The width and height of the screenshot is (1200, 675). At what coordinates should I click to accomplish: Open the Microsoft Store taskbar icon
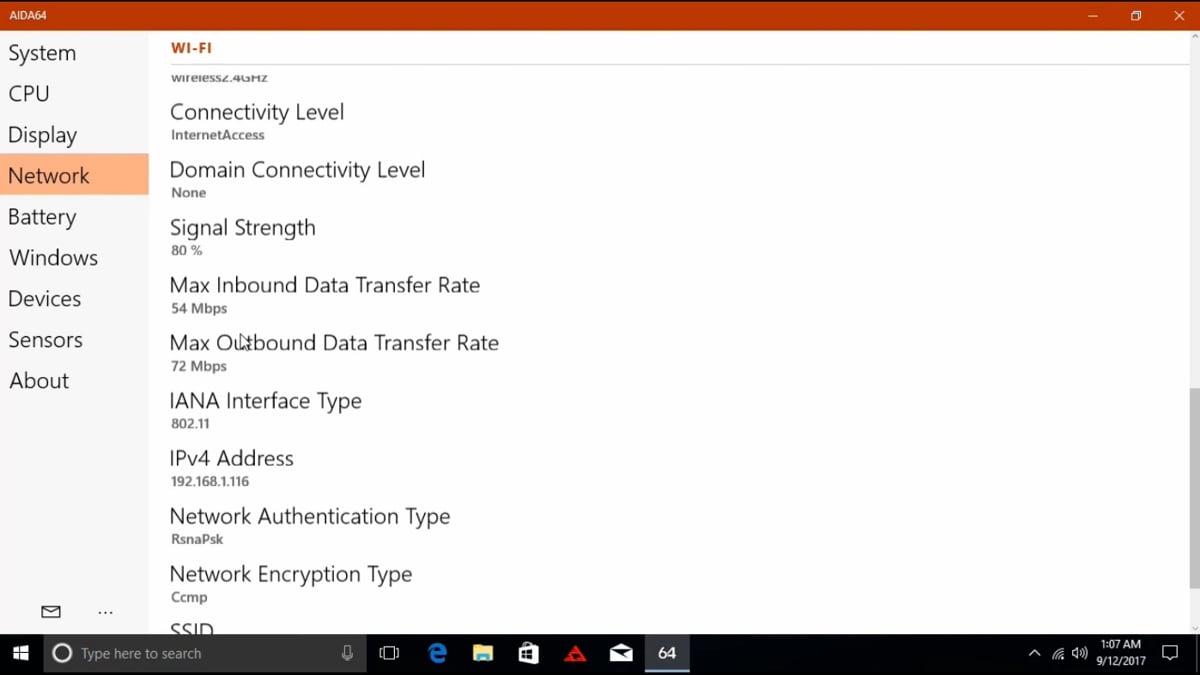click(529, 653)
